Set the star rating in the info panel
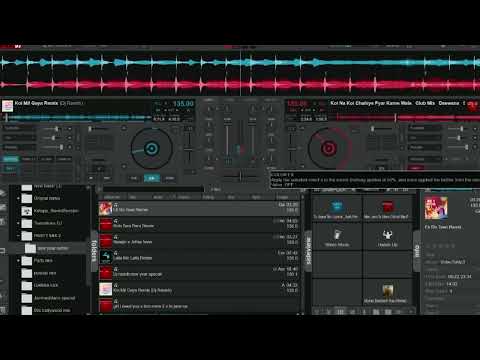 [x=440, y=246]
